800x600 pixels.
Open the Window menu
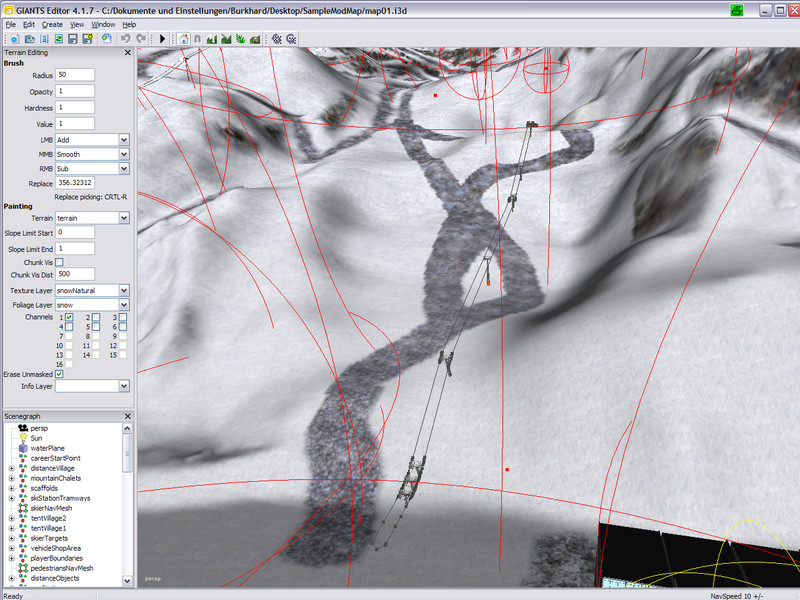click(103, 24)
